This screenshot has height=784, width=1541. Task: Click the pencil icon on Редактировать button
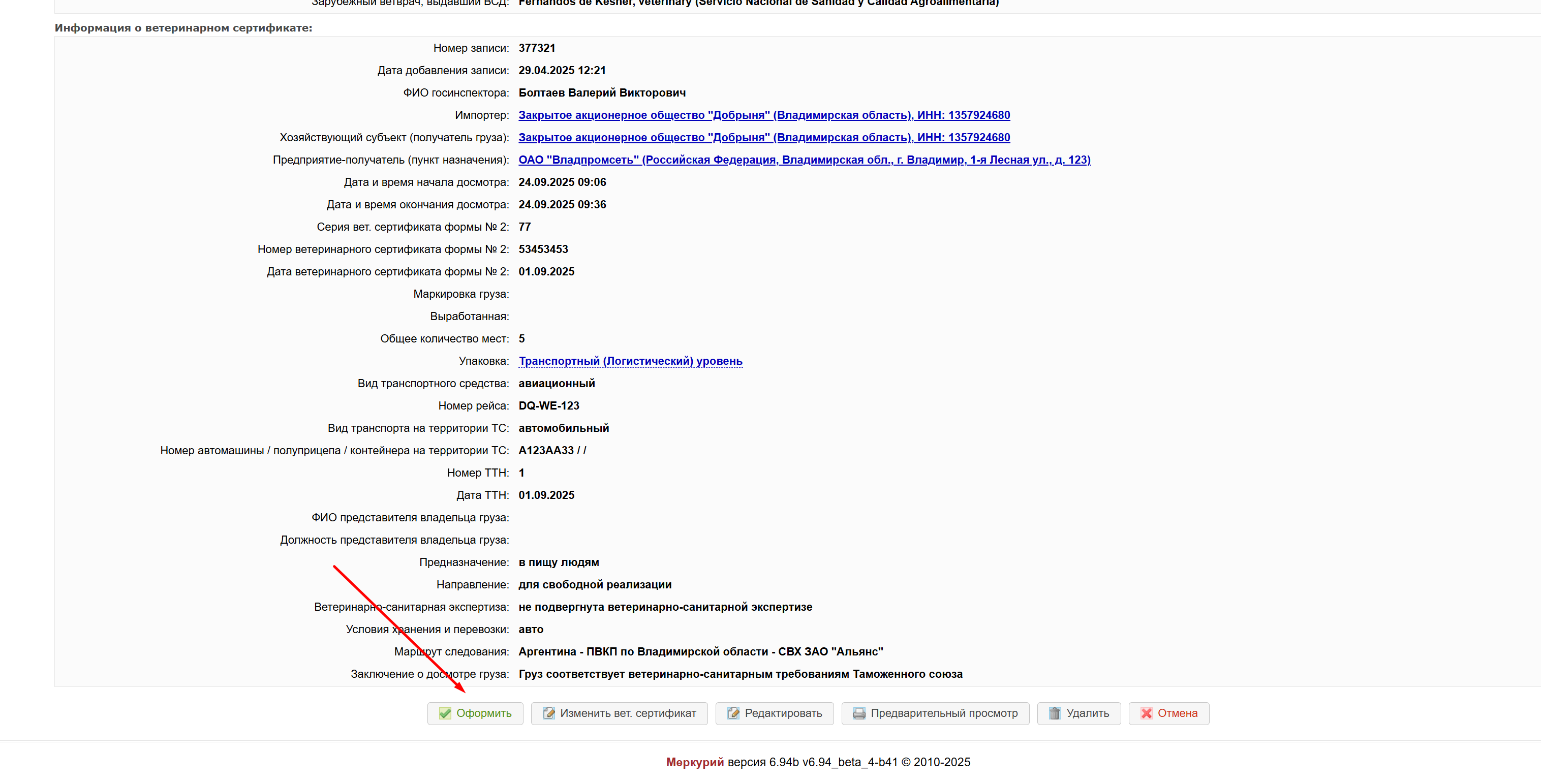click(x=733, y=713)
